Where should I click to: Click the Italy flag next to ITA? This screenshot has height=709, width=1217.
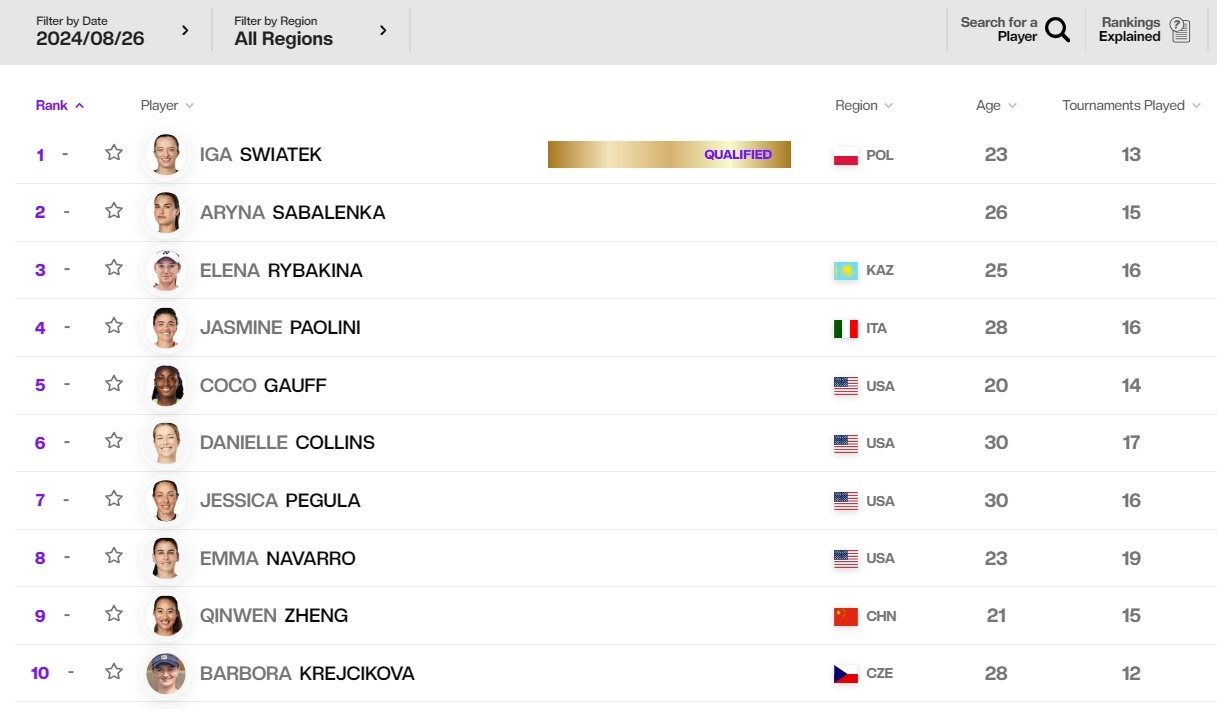click(846, 328)
